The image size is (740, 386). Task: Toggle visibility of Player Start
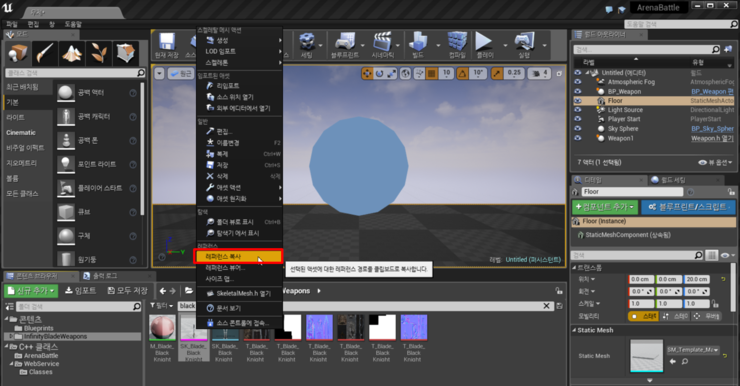[578, 119]
